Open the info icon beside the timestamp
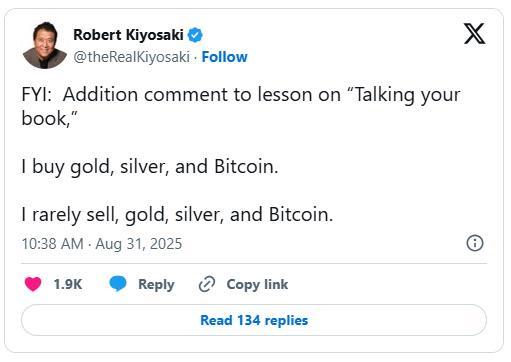Image resolution: width=511 pixels, height=362 pixels. click(475, 243)
